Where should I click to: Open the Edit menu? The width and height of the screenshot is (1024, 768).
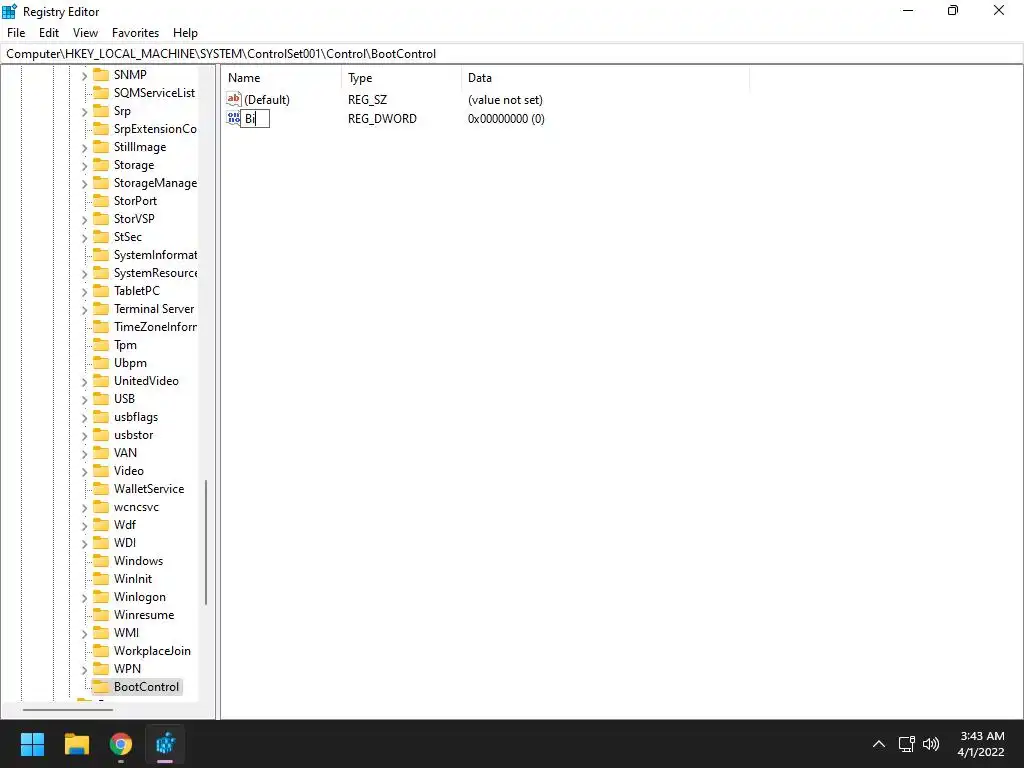click(x=49, y=33)
